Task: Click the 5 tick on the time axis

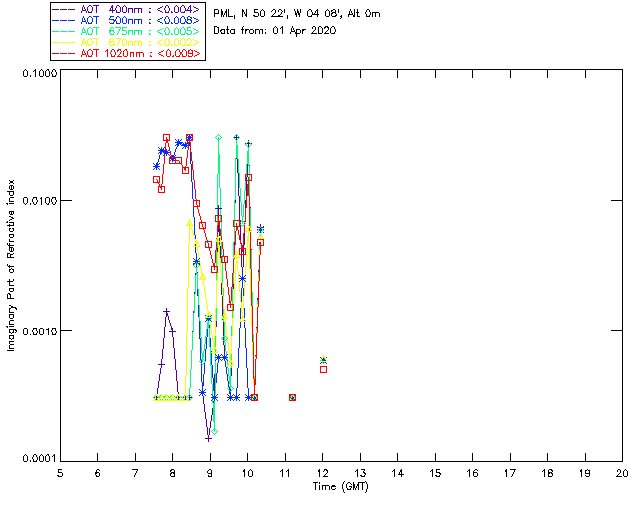Action: point(60,472)
